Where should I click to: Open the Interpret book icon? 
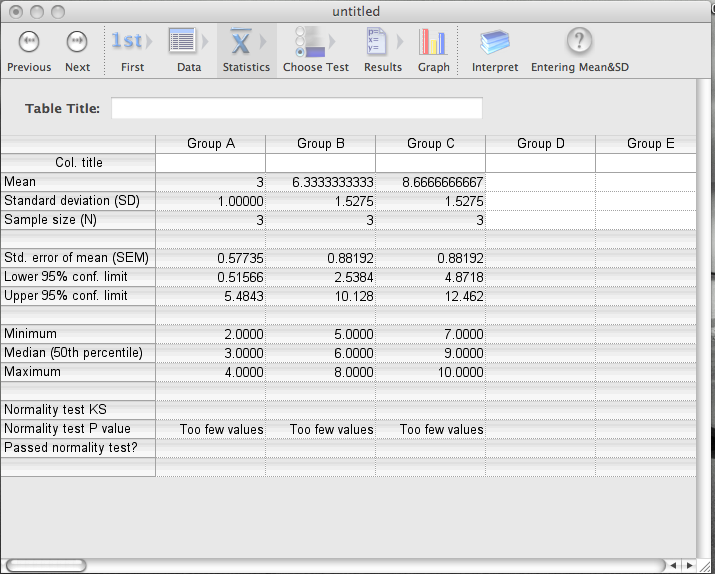tap(495, 42)
